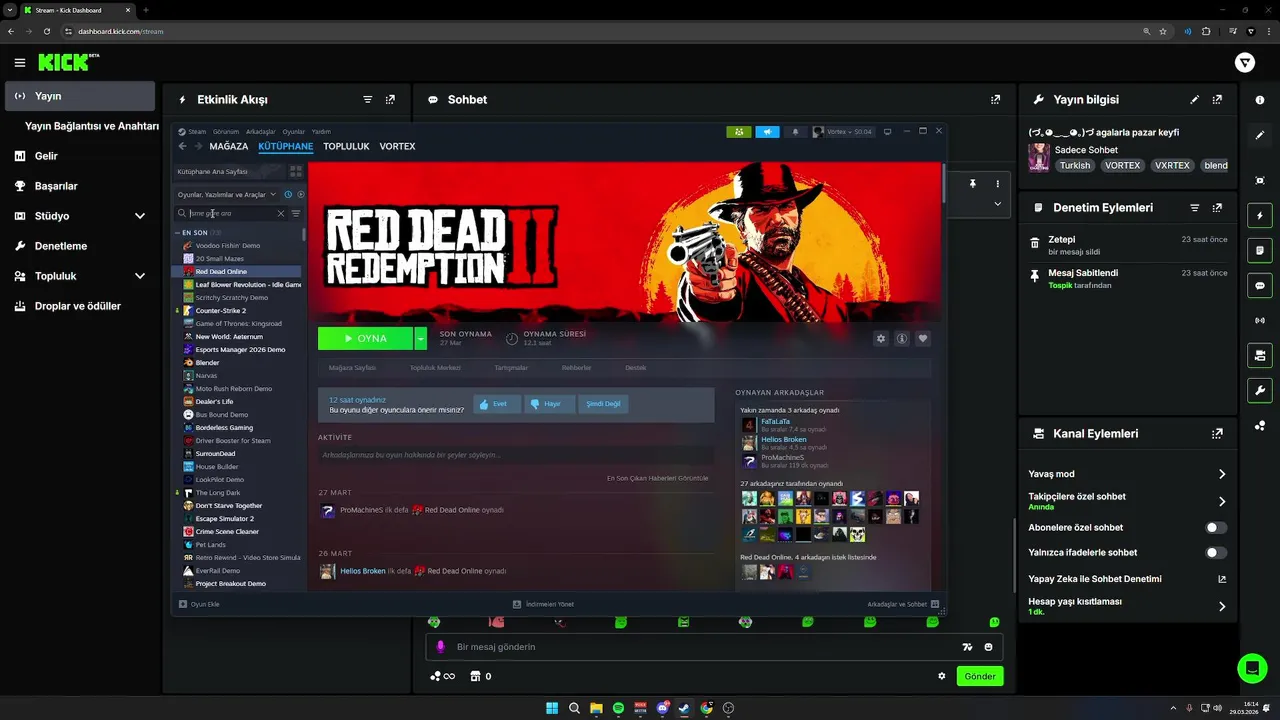Filter the Etkinlik Akışı feed
Image resolution: width=1280 pixels, height=720 pixels.
(x=368, y=100)
